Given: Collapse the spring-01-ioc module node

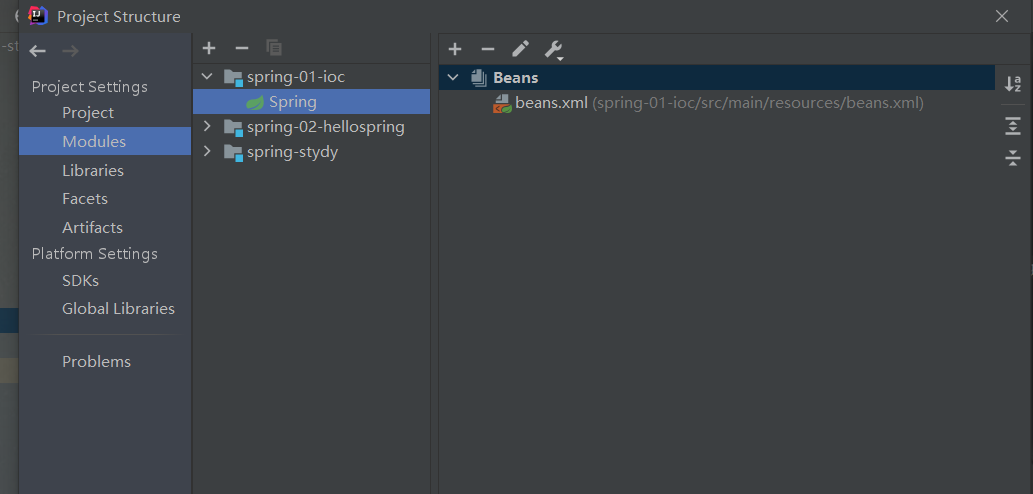Looking at the screenshot, I should coord(207,77).
